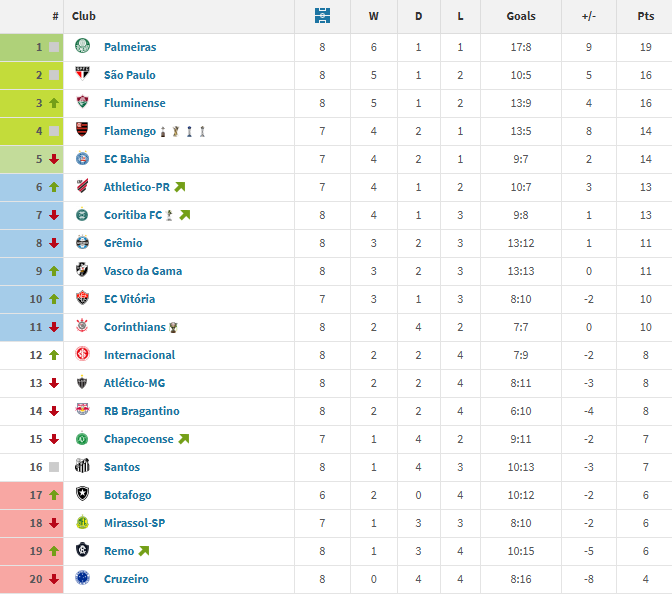Click the Club column header
Image resolution: width=672 pixels, height=595 pixels.
[84, 16]
